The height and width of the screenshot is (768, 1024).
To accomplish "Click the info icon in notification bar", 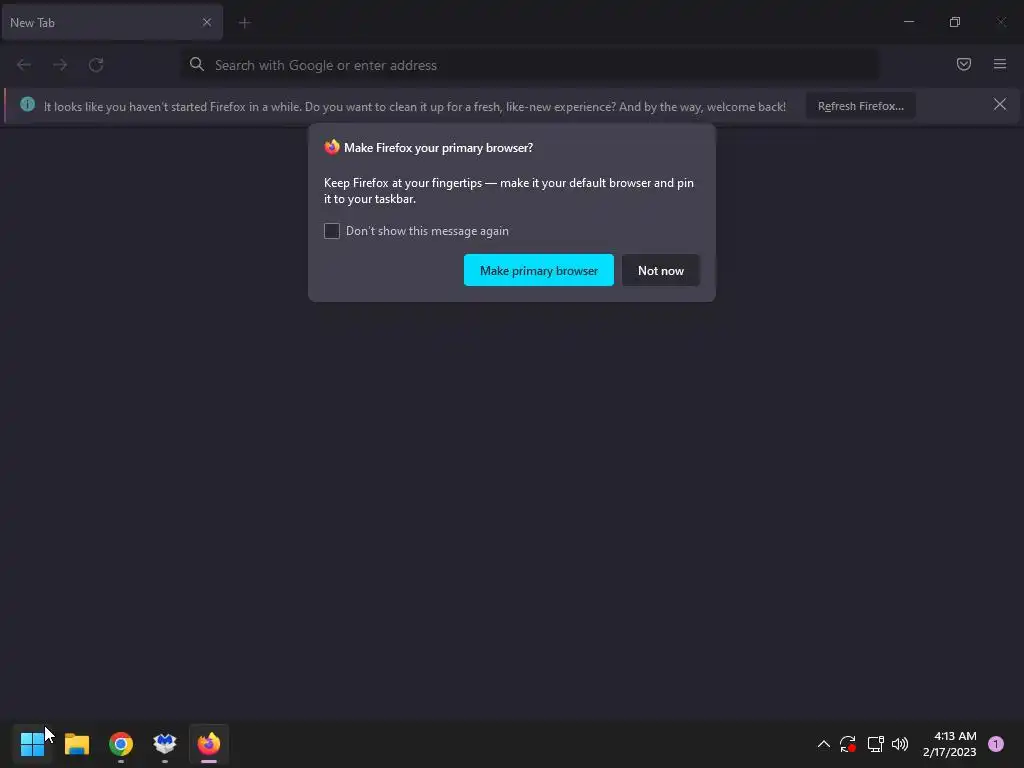I will pos(27,104).
